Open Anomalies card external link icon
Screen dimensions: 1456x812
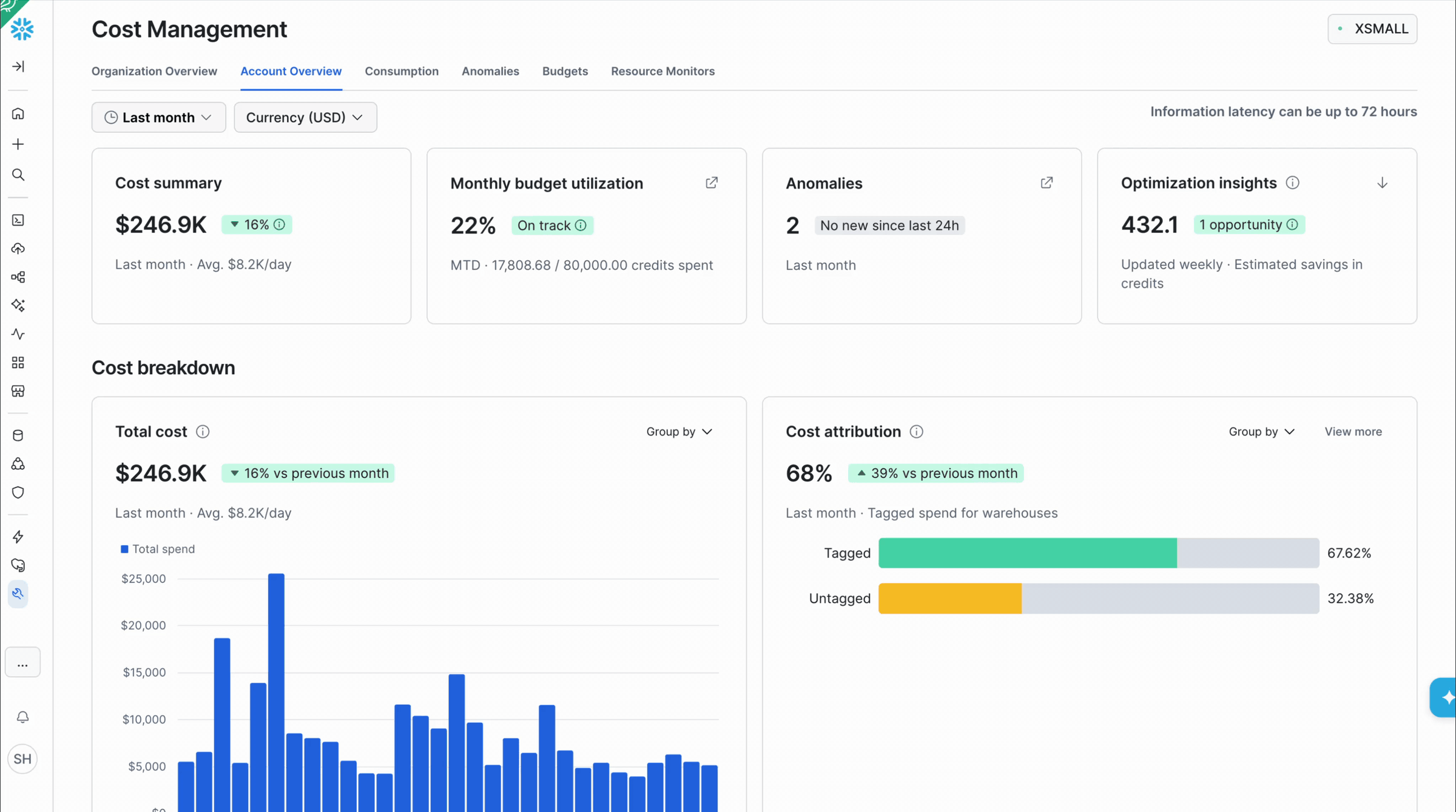pos(1046,183)
